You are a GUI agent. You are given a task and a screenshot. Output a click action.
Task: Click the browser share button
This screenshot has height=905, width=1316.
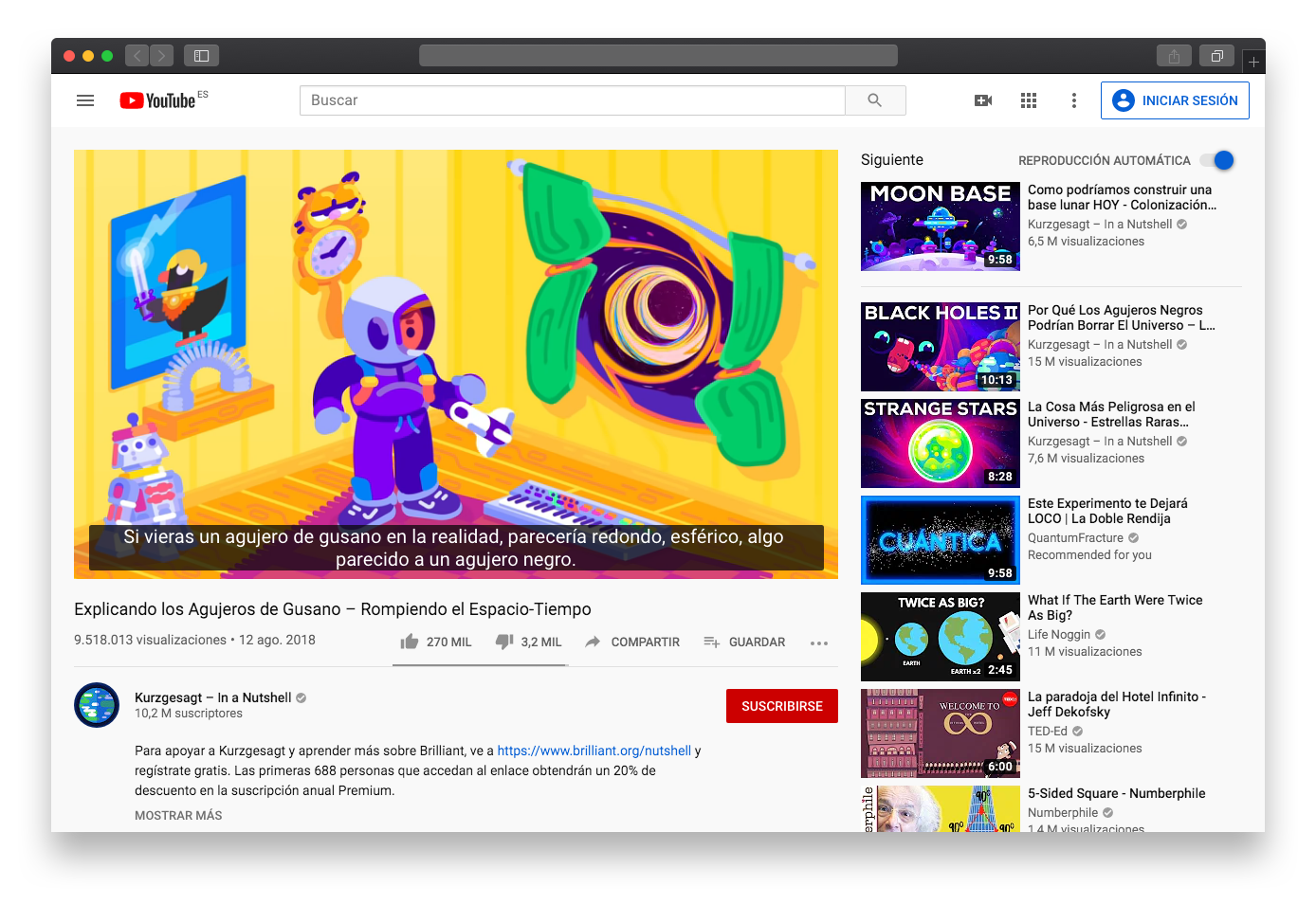(1174, 56)
